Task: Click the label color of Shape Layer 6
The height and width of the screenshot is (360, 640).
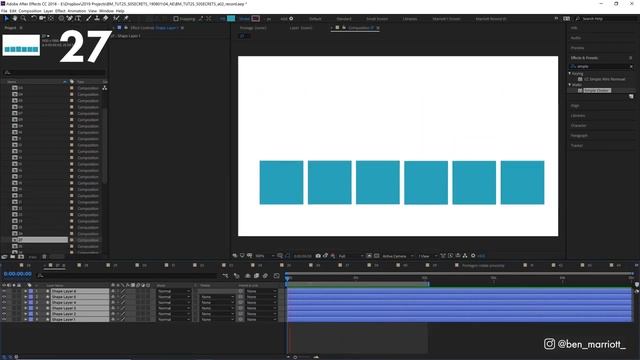Action: (x=31, y=291)
